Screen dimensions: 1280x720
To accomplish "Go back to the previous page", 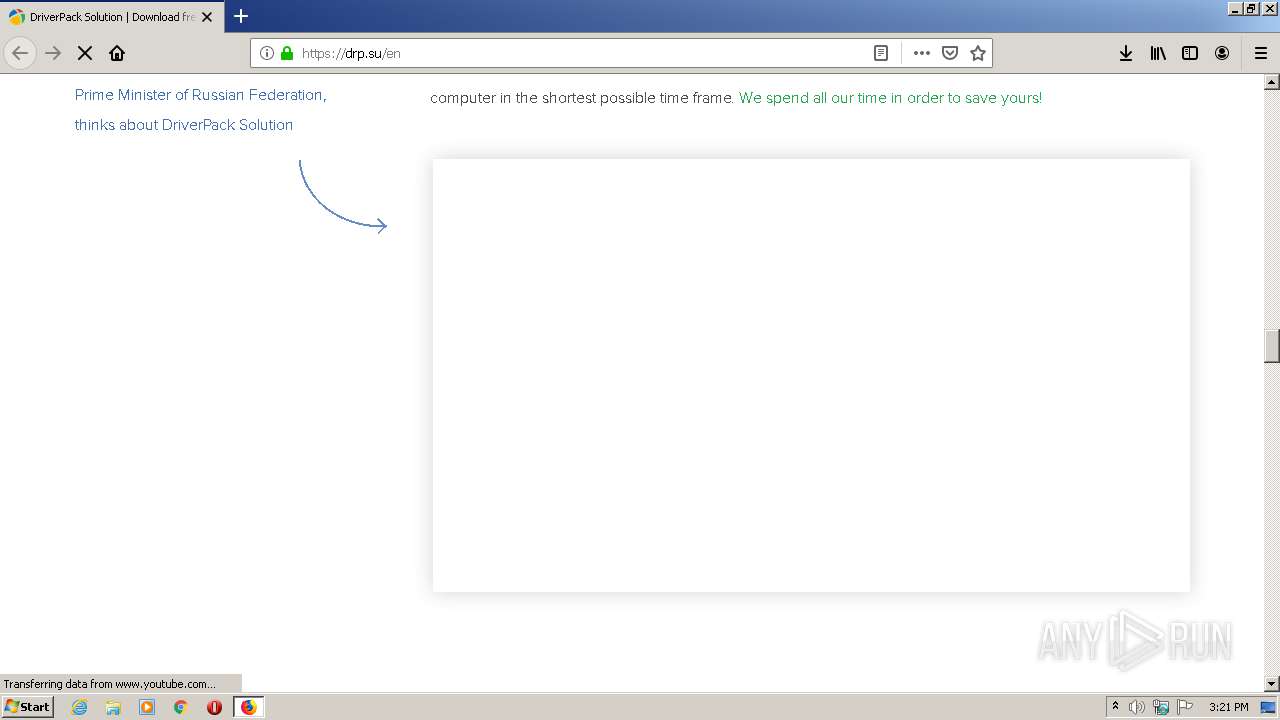I will pos(20,53).
